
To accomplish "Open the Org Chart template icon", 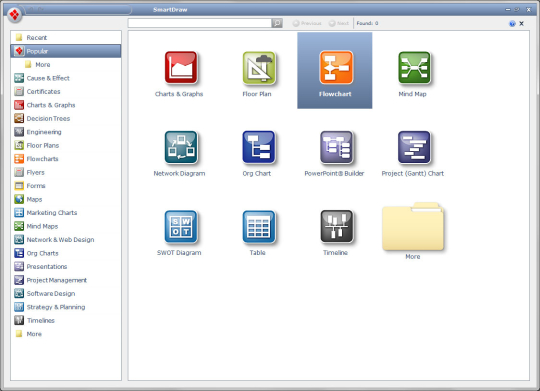I will click(x=259, y=147).
